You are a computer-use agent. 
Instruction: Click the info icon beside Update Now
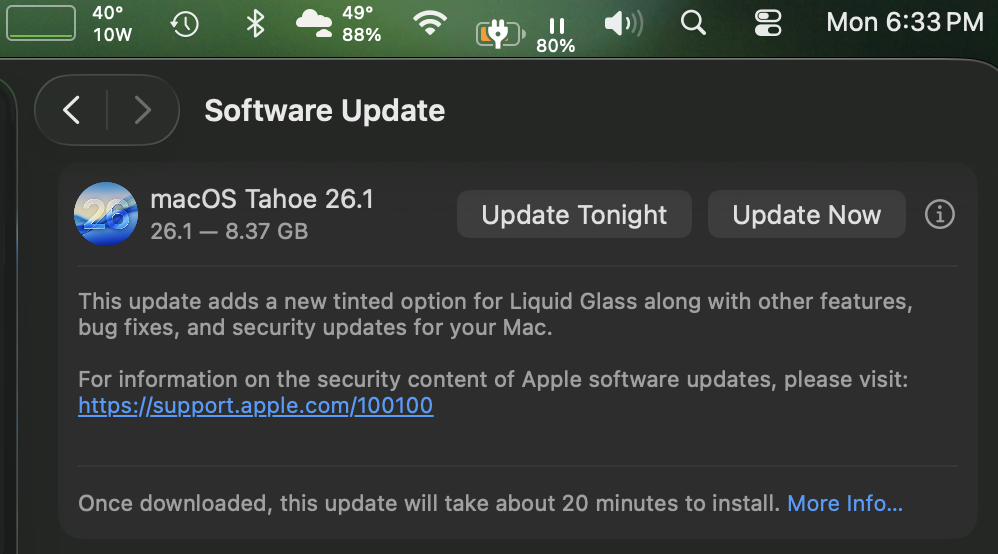tap(939, 214)
